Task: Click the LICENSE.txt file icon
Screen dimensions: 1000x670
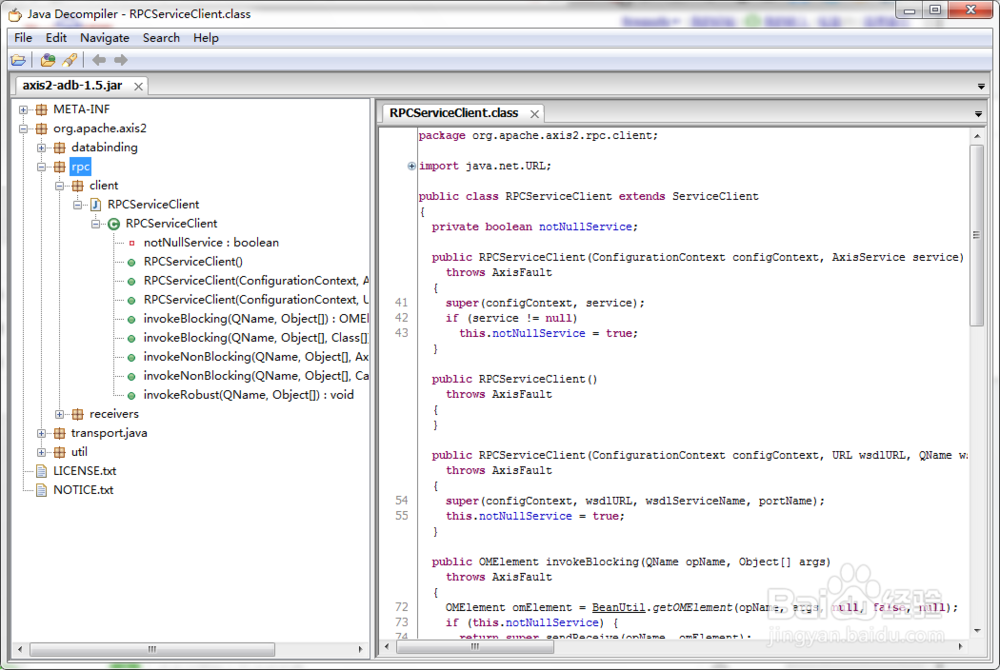Action: [41, 471]
